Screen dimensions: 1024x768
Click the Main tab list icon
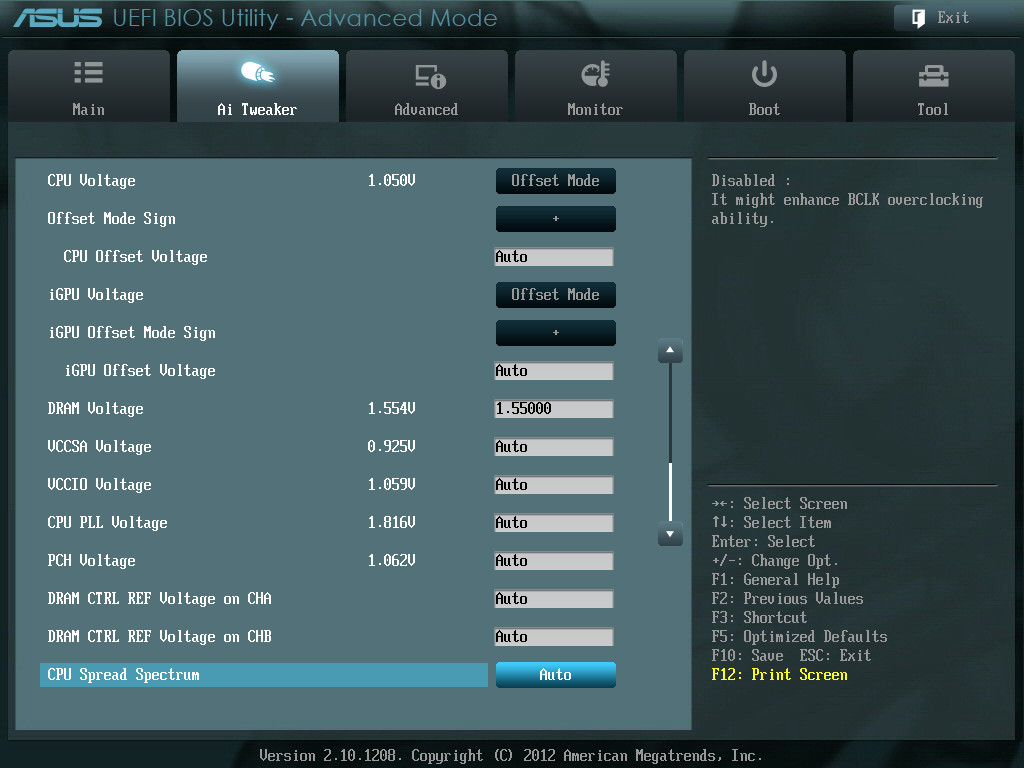coord(88,72)
